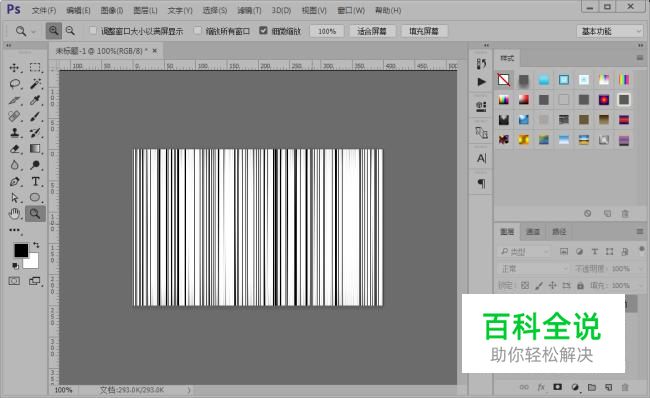Select the Pen tool
650x398 pixels.
(15, 182)
